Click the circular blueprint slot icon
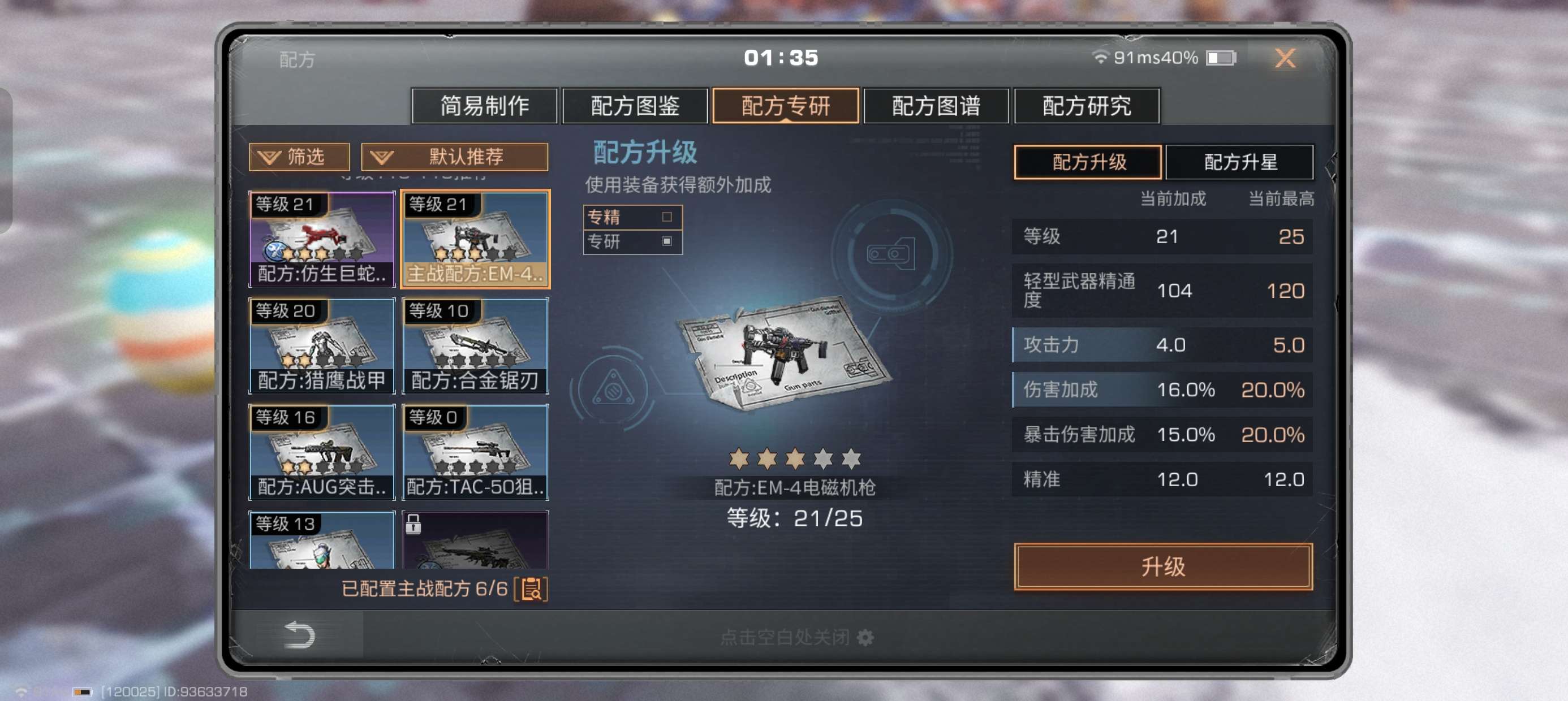Screen dimensions: 1568x701 pyautogui.click(x=891, y=254)
